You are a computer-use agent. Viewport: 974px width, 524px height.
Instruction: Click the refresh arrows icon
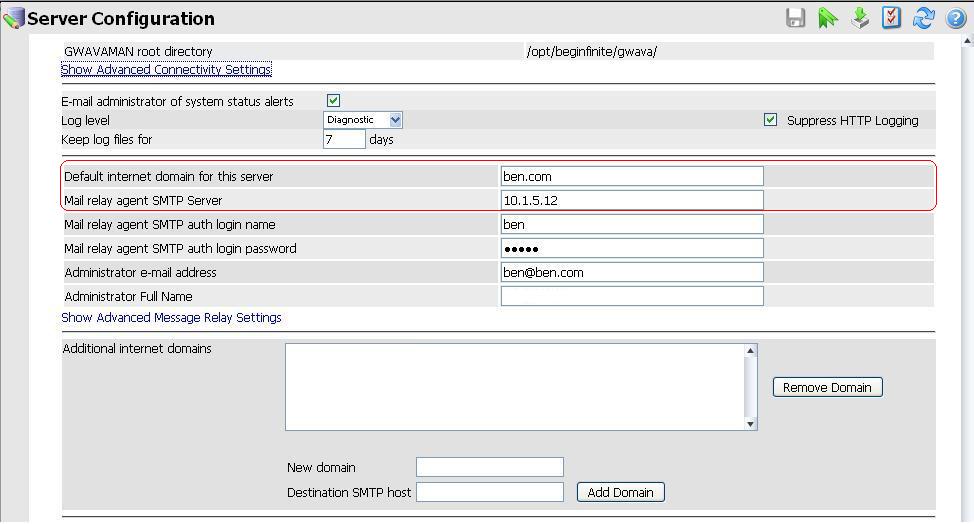click(x=924, y=18)
